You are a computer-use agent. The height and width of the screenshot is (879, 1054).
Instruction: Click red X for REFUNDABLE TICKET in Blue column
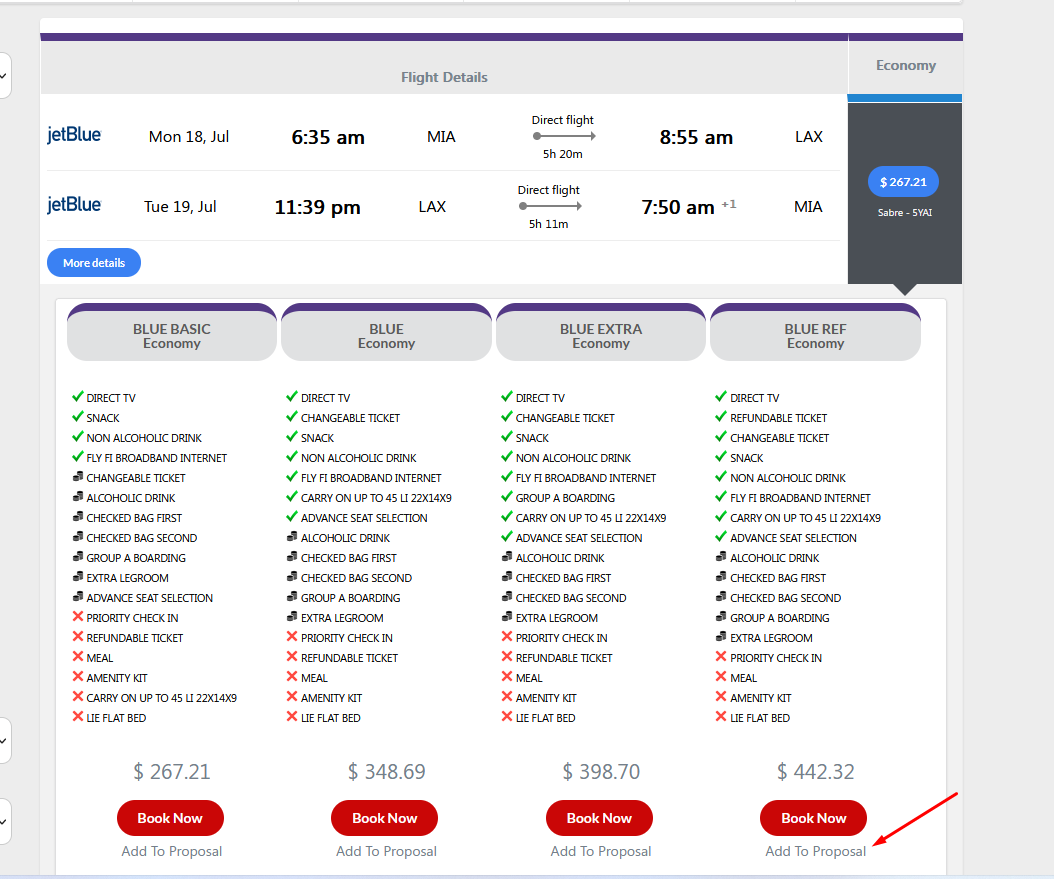(292, 657)
